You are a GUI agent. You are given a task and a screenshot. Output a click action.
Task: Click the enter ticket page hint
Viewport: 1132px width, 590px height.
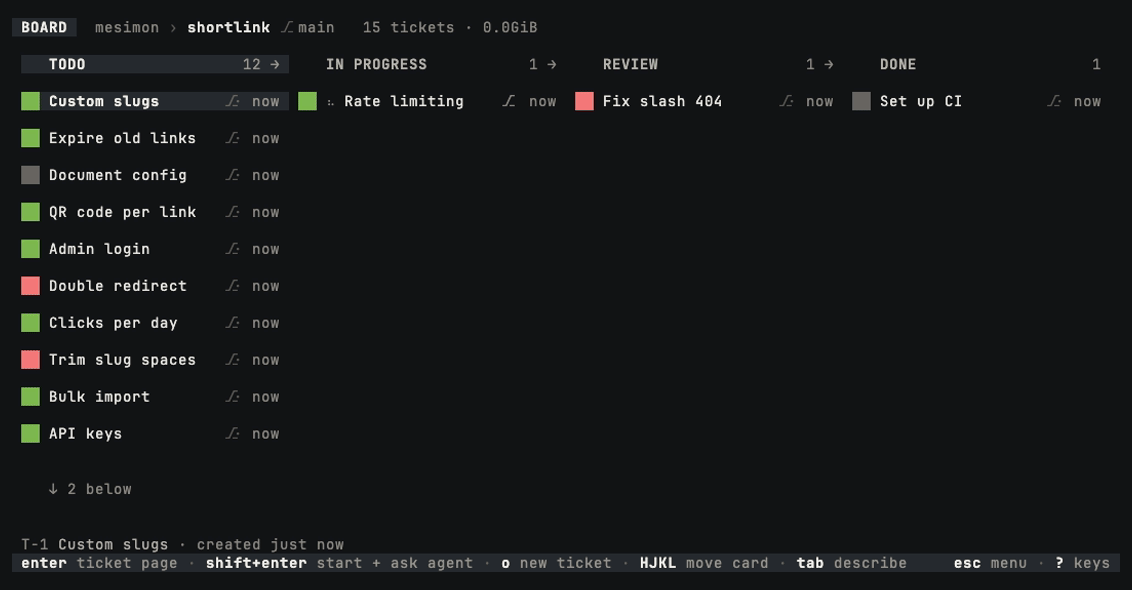pyautogui.click(x=99, y=563)
